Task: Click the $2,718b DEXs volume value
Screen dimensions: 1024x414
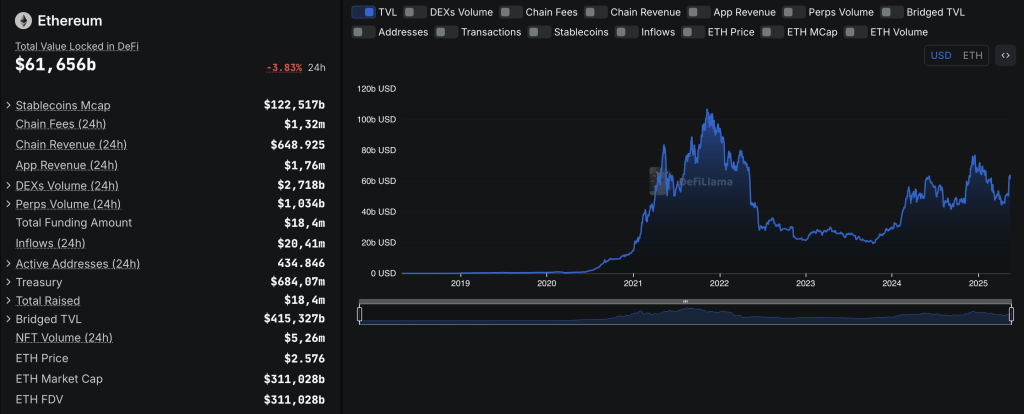Action: point(301,185)
